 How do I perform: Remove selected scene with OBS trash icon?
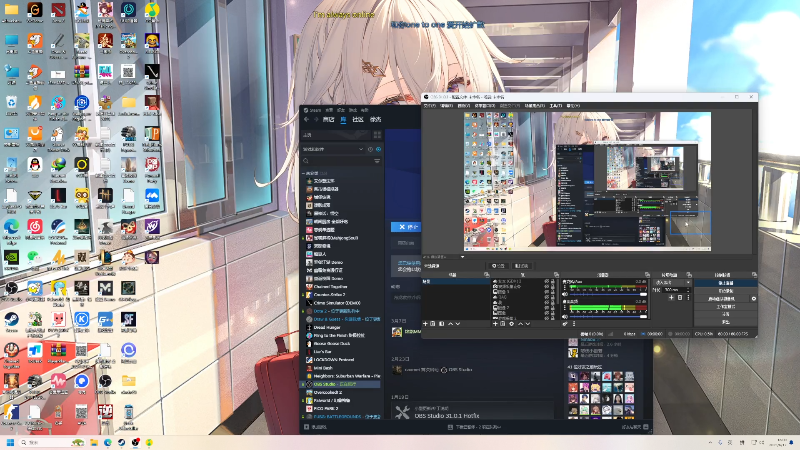(x=433, y=323)
